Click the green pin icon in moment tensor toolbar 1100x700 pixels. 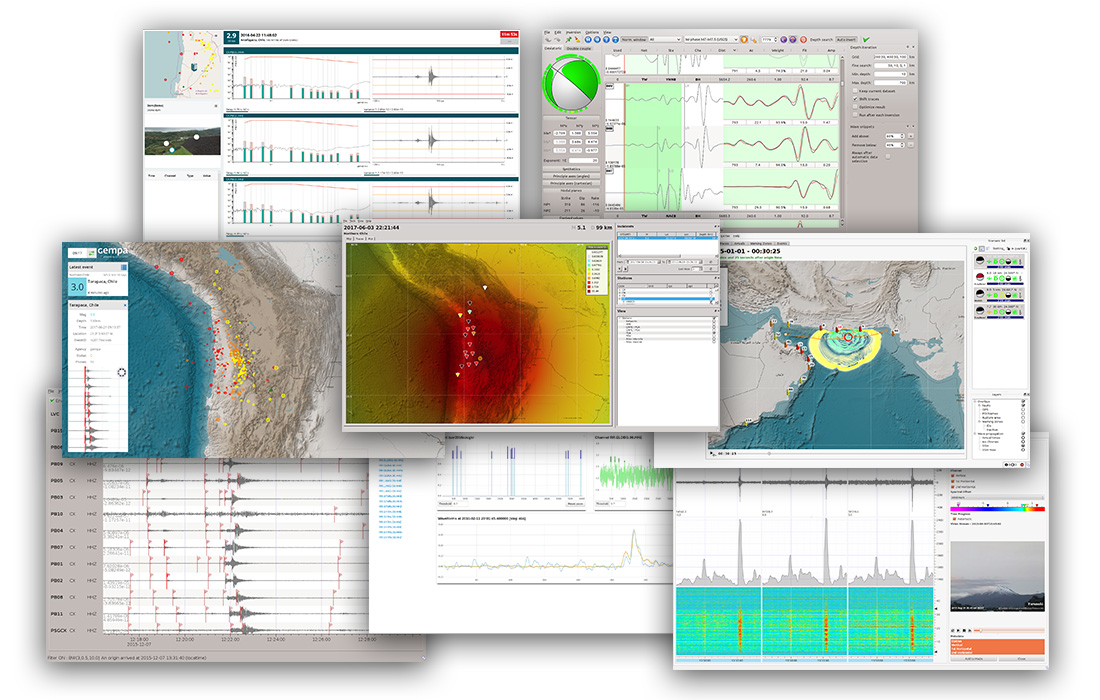[x=569, y=39]
